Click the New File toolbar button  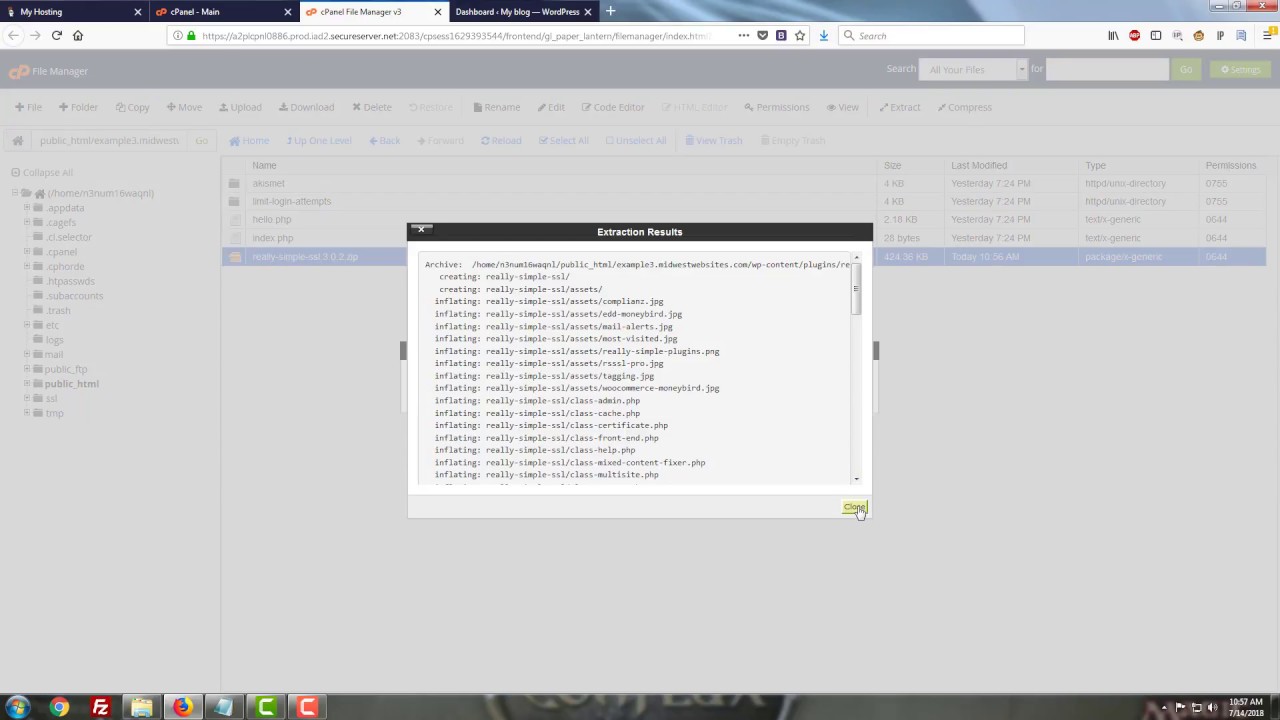[28, 107]
